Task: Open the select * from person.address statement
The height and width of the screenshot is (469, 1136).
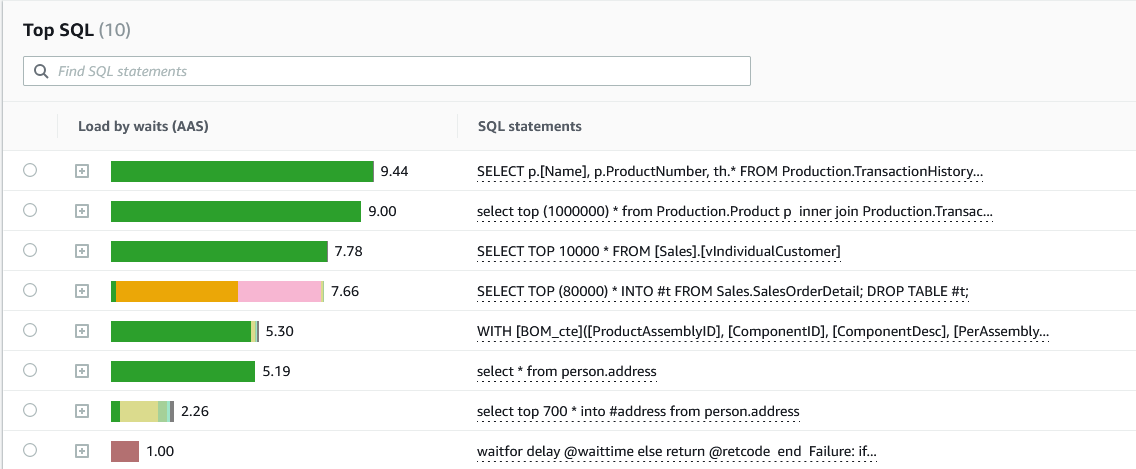Action: coord(566,372)
